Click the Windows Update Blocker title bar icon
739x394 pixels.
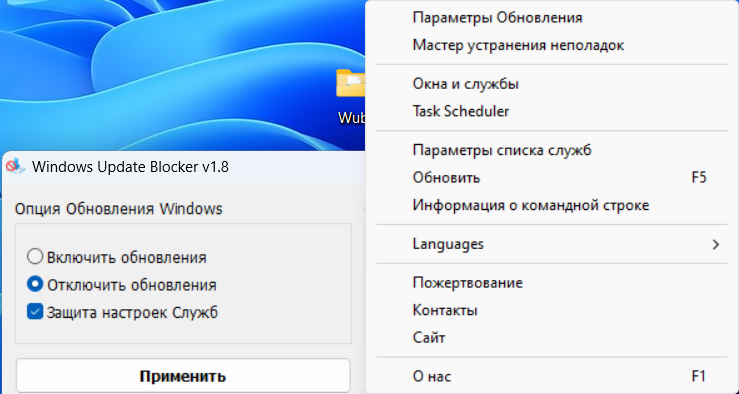click(x=15, y=166)
